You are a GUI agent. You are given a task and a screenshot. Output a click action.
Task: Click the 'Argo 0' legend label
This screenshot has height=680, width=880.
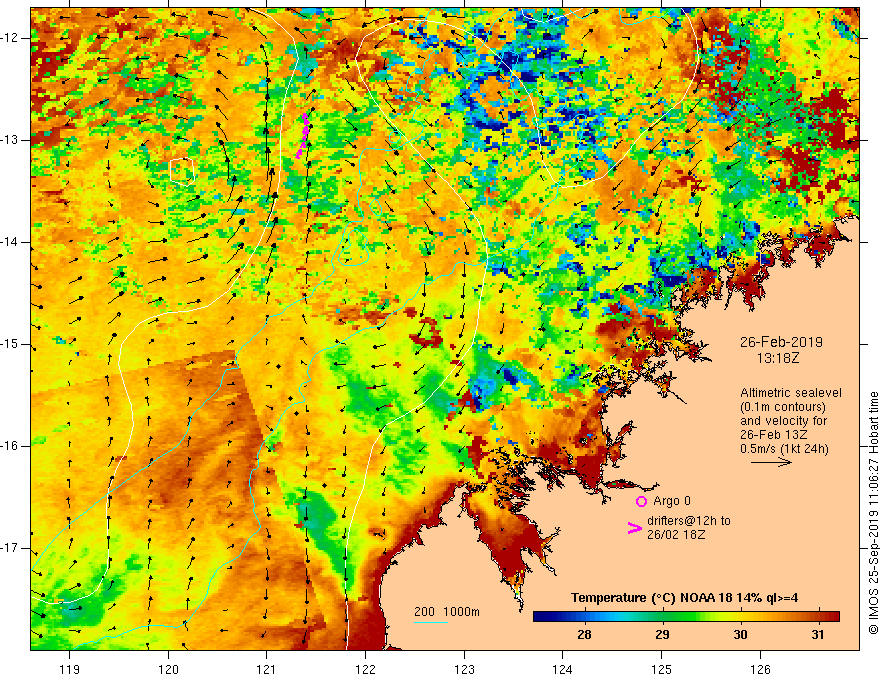click(672, 501)
